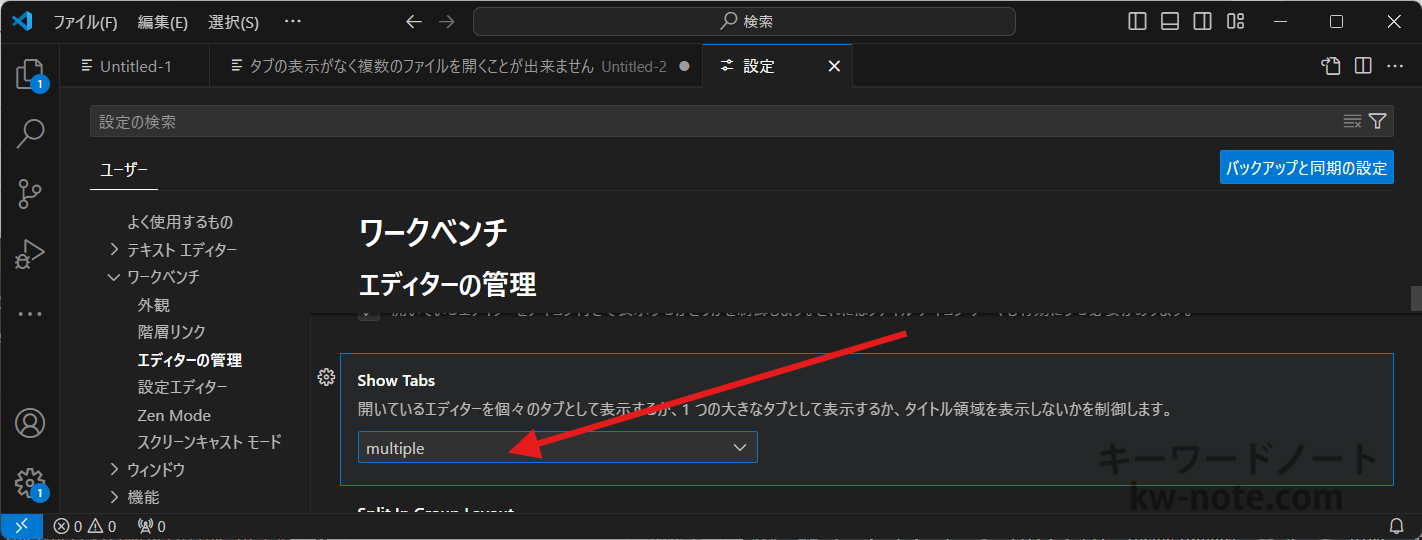Screen dimensions: 1422x540
Task: Split the editor to the right
Action: click(1362, 66)
